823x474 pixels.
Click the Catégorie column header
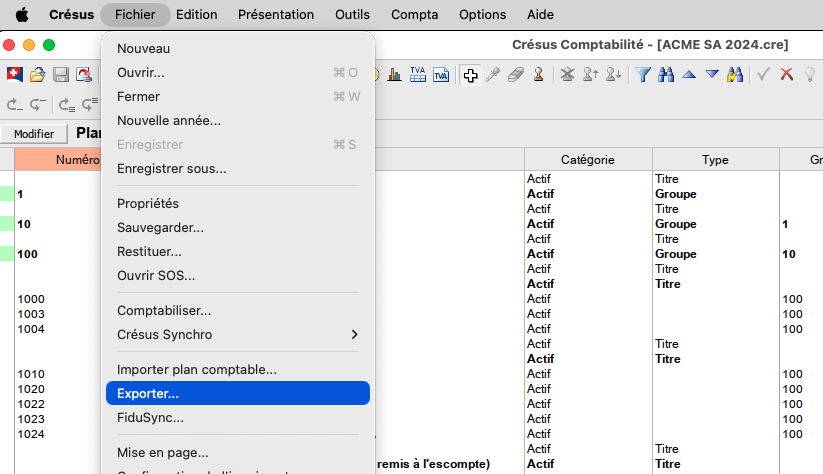(588, 160)
